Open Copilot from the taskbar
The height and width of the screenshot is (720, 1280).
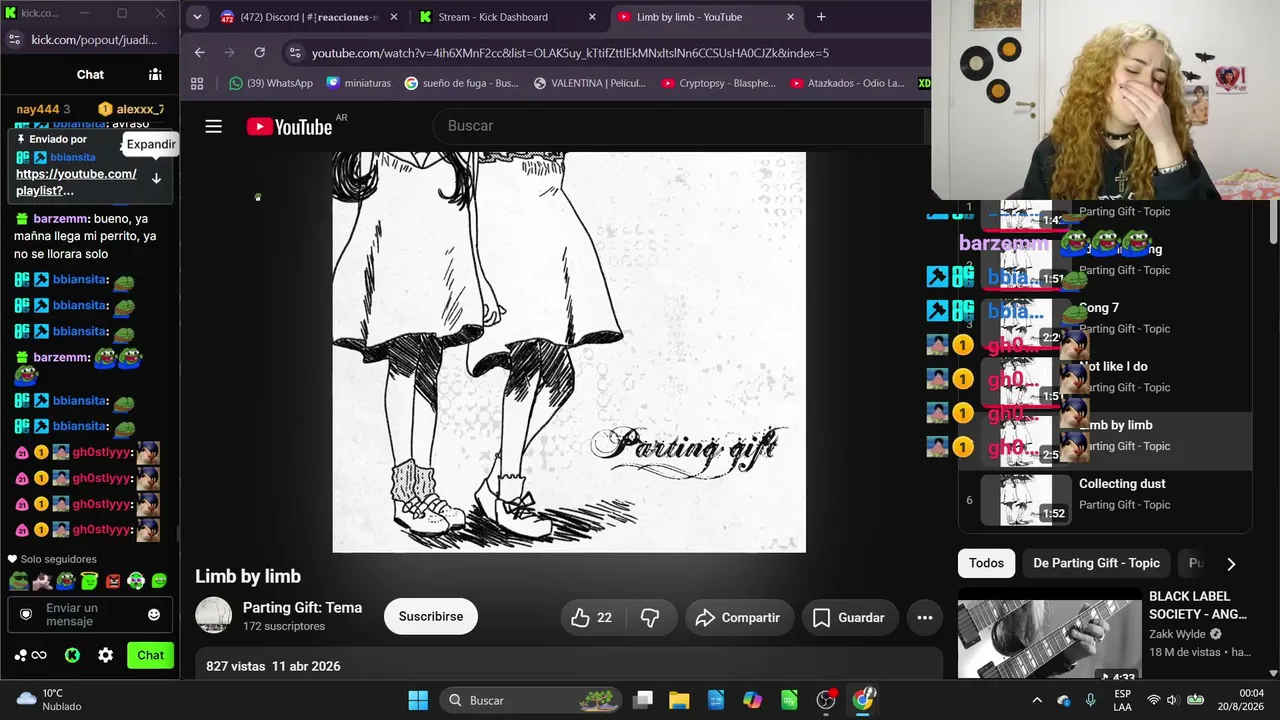click(753, 700)
